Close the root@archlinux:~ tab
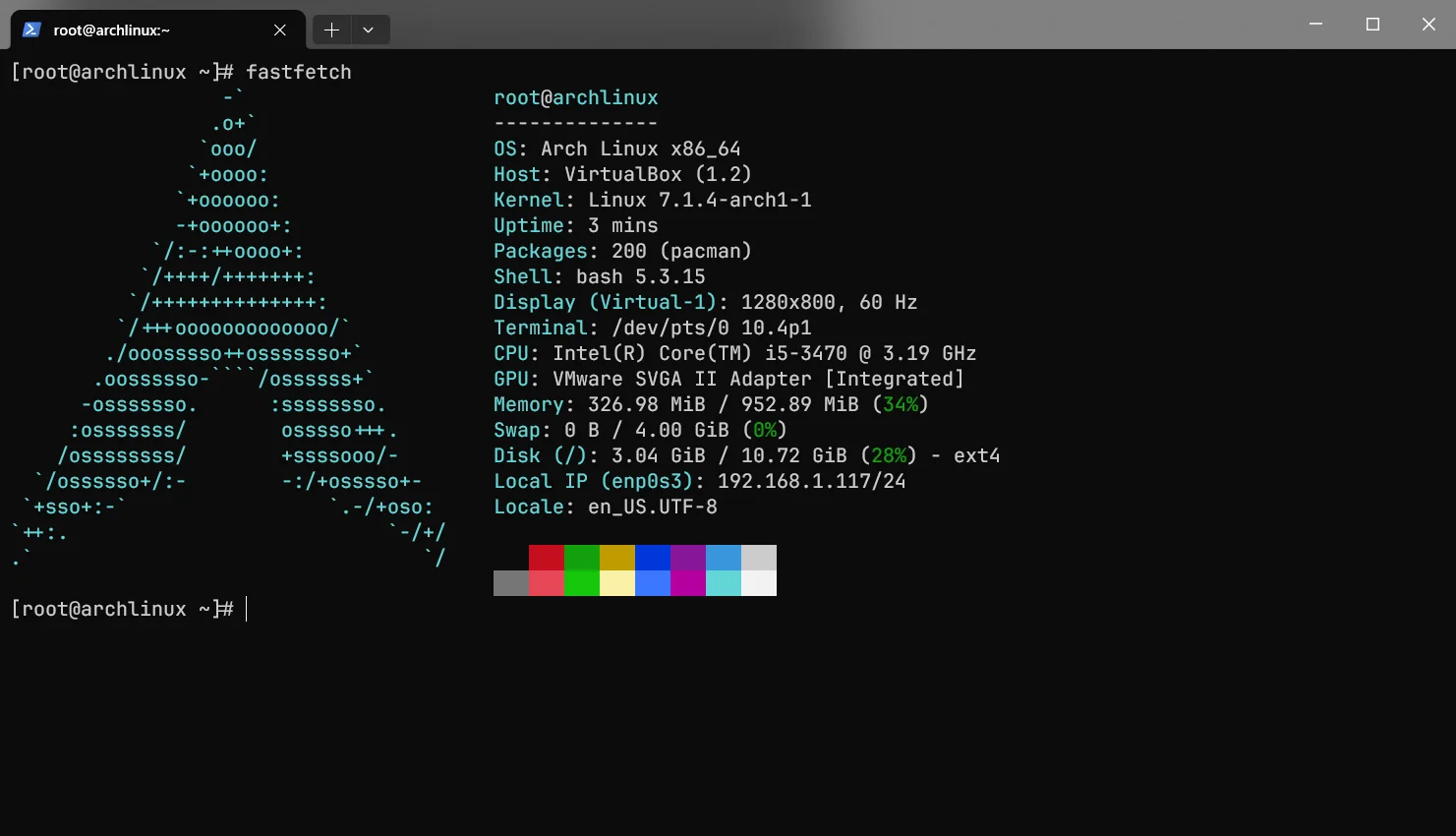Image resolution: width=1456 pixels, height=836 pixels. coord(280,30)
